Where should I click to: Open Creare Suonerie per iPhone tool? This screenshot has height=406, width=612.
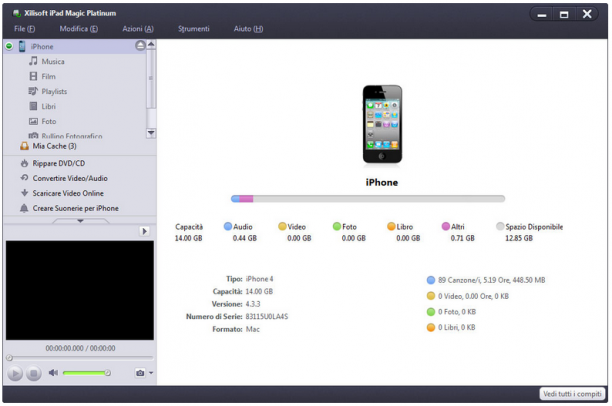[75, 208]
